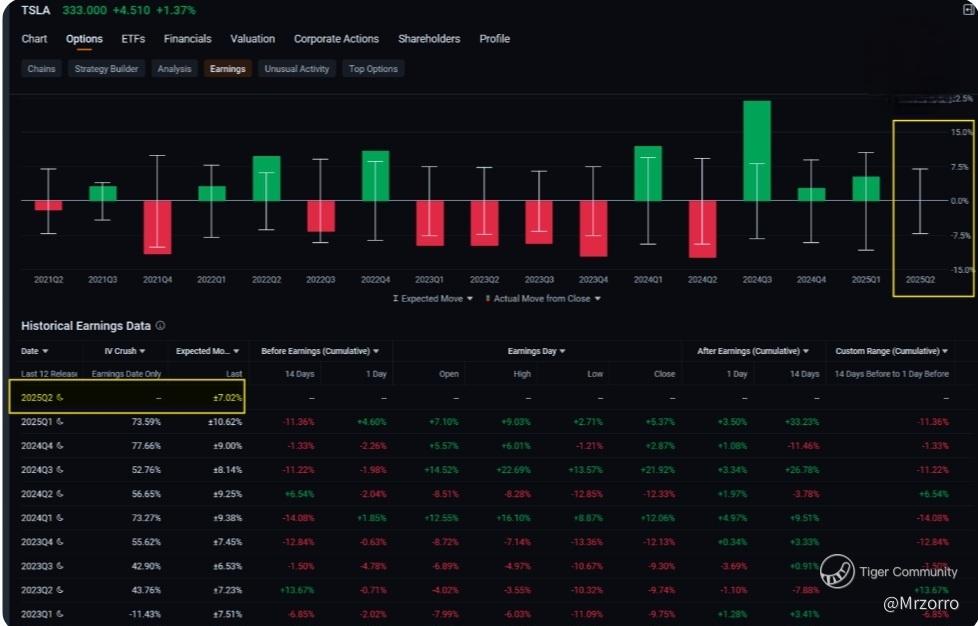Click Earnings Date Only subheader
Viewport: 978px width, 626px height.
126,373
